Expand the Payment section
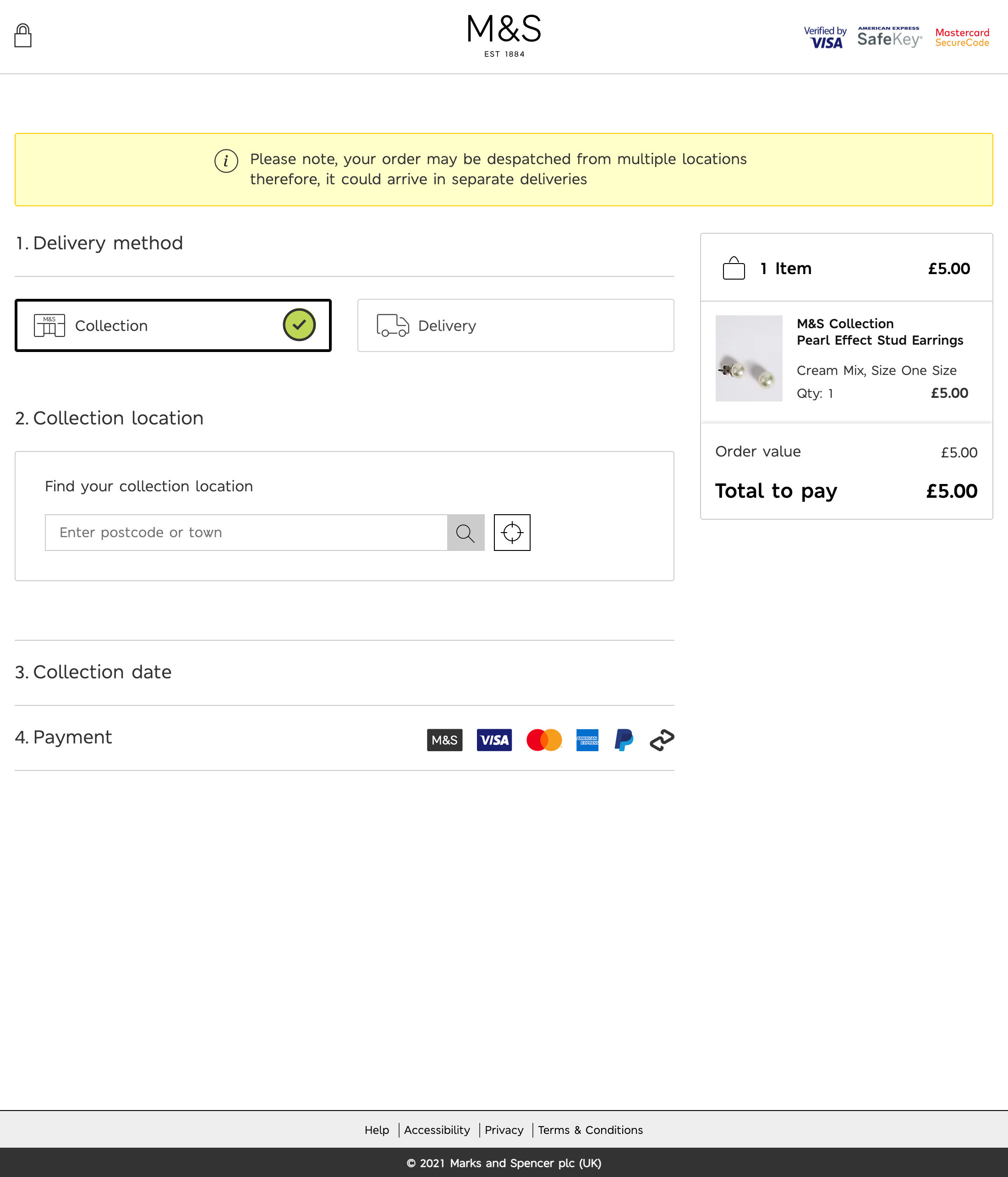 click(64, 737)
